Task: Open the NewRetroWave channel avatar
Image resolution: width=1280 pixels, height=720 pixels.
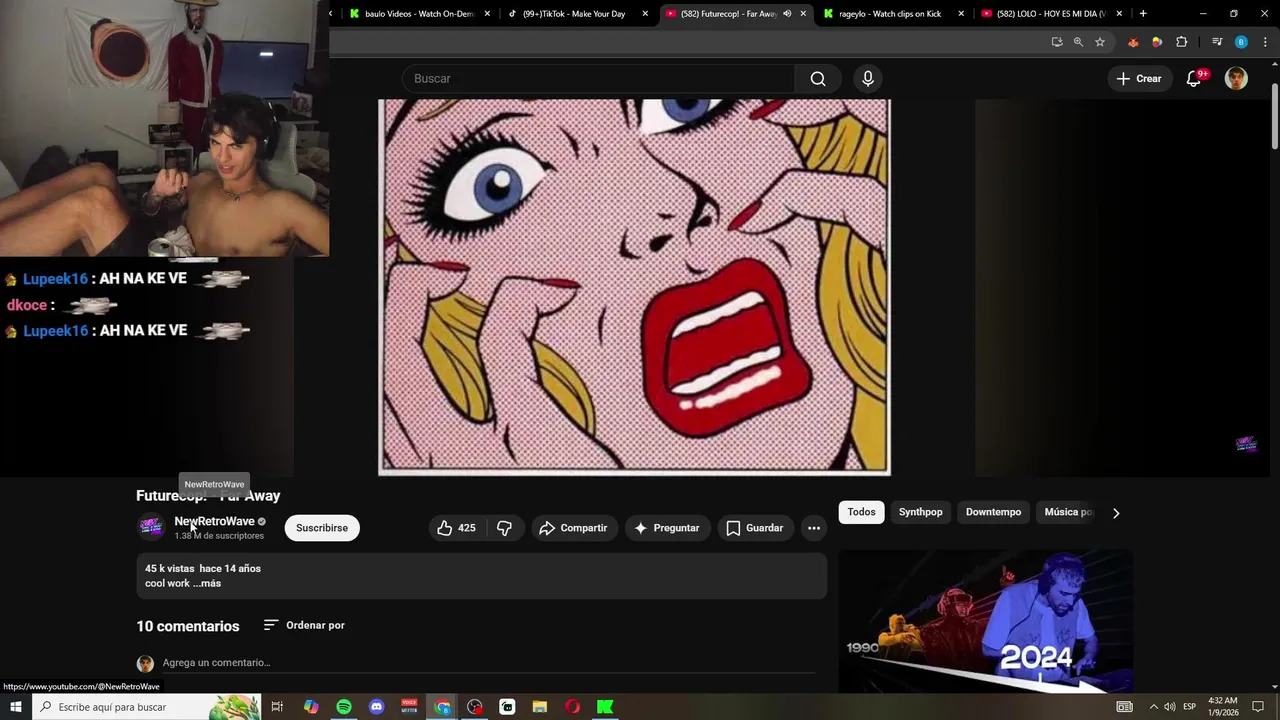Action: tap(151, 527)
